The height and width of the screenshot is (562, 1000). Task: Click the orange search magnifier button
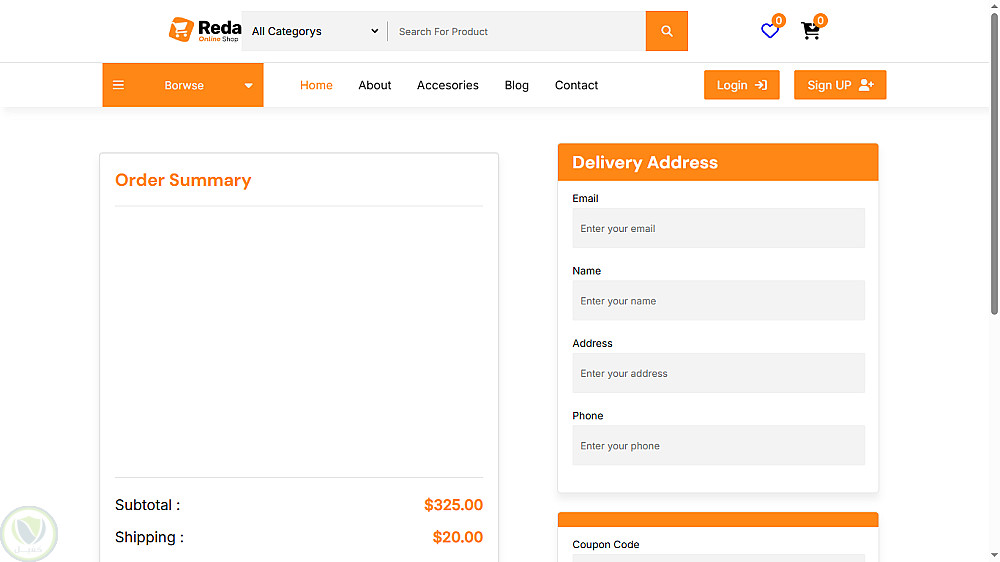pyautogui.click(x=667, y=31)
